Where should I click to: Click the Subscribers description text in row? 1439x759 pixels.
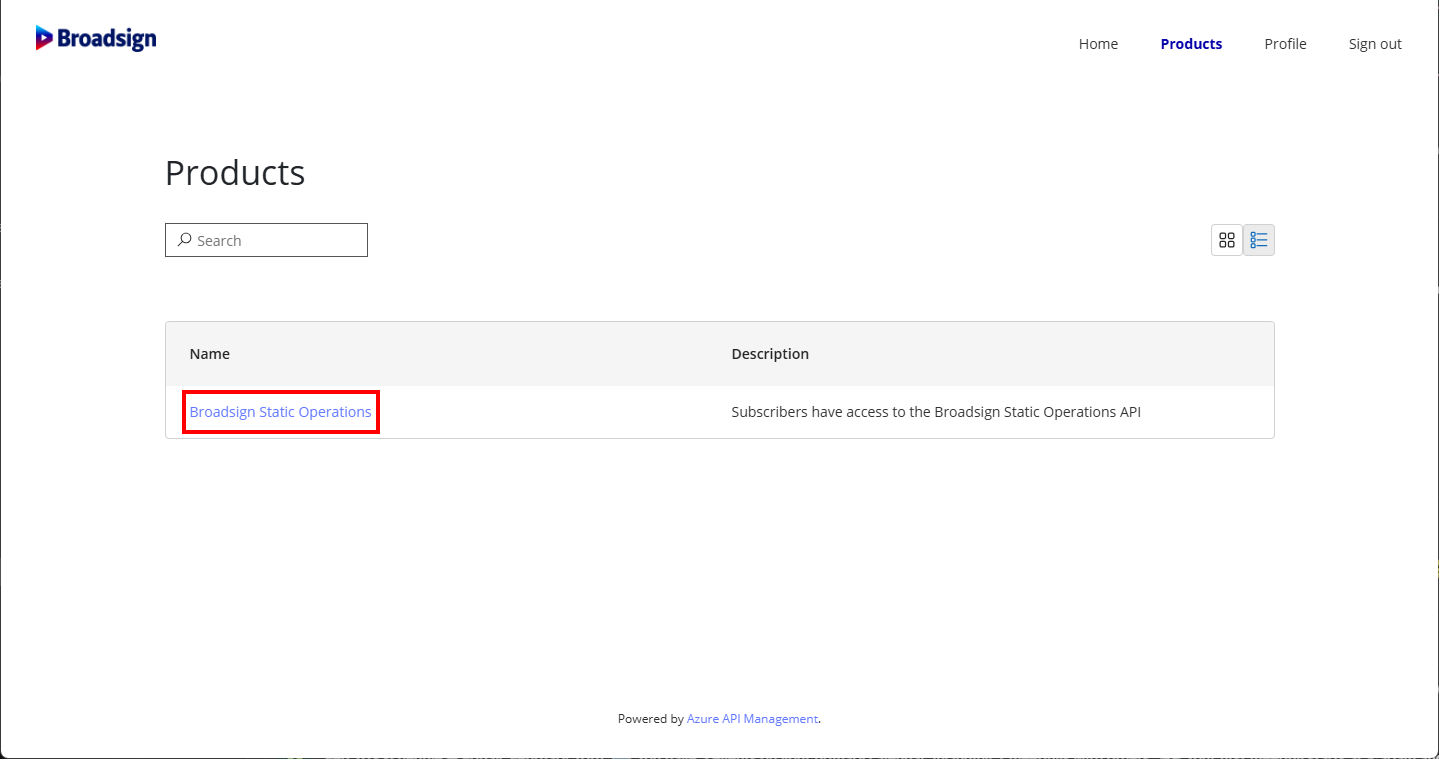935,412
